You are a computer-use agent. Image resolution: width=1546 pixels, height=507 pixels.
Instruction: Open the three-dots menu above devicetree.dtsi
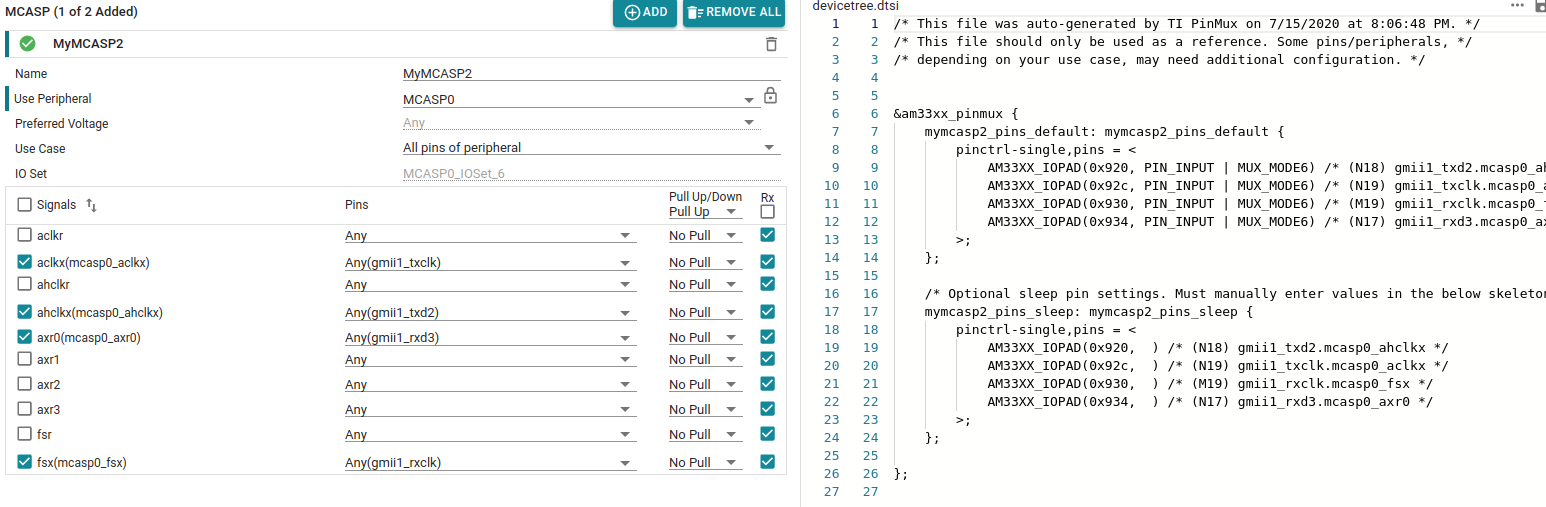[1517, 5]
